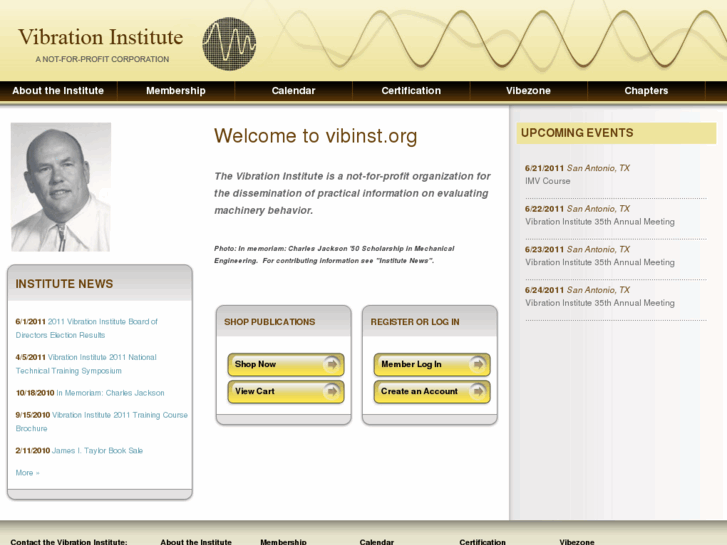Screen dimensions: 727x545
Task: Click footer Membership link
Action: 283,541
